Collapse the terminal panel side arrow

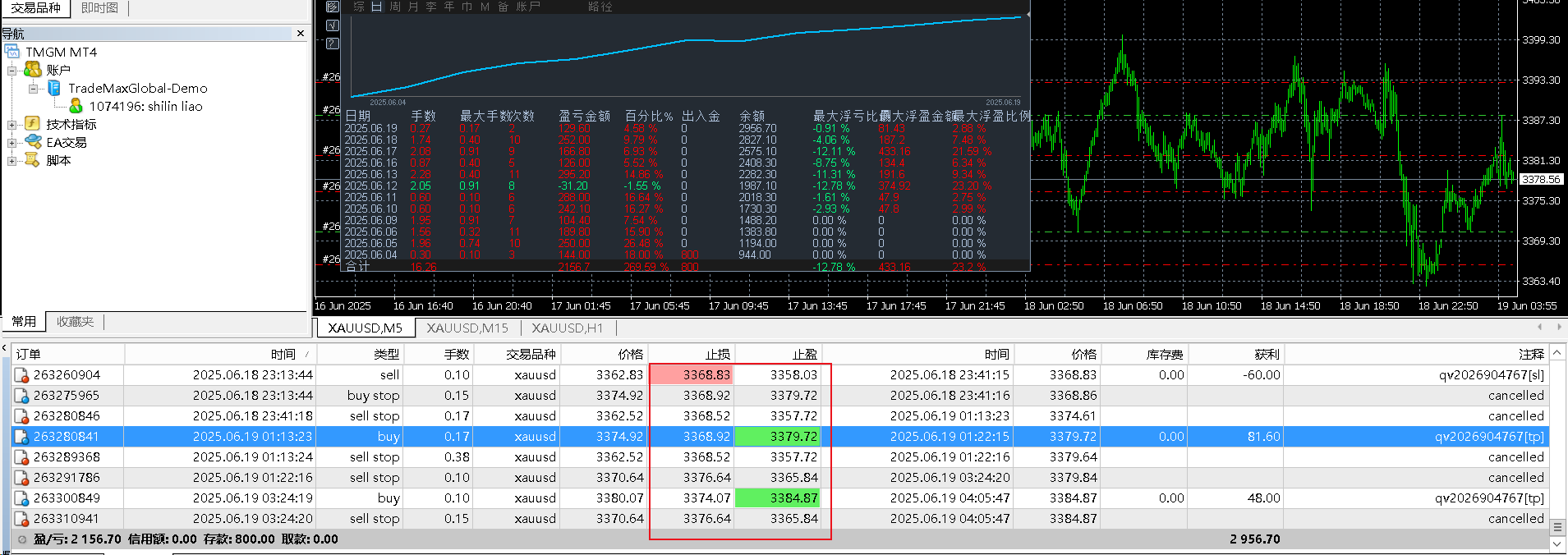4,348
